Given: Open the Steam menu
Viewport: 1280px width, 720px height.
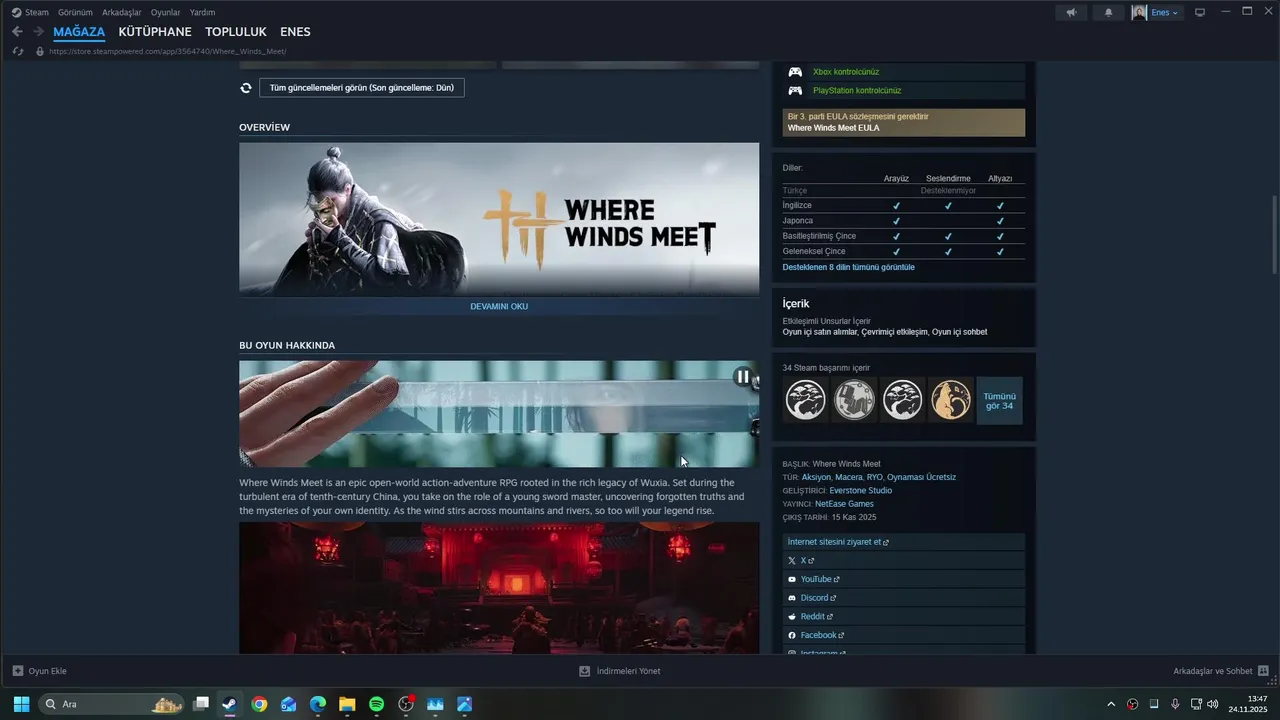Looking at the screenshot, I should pos(30,12).
